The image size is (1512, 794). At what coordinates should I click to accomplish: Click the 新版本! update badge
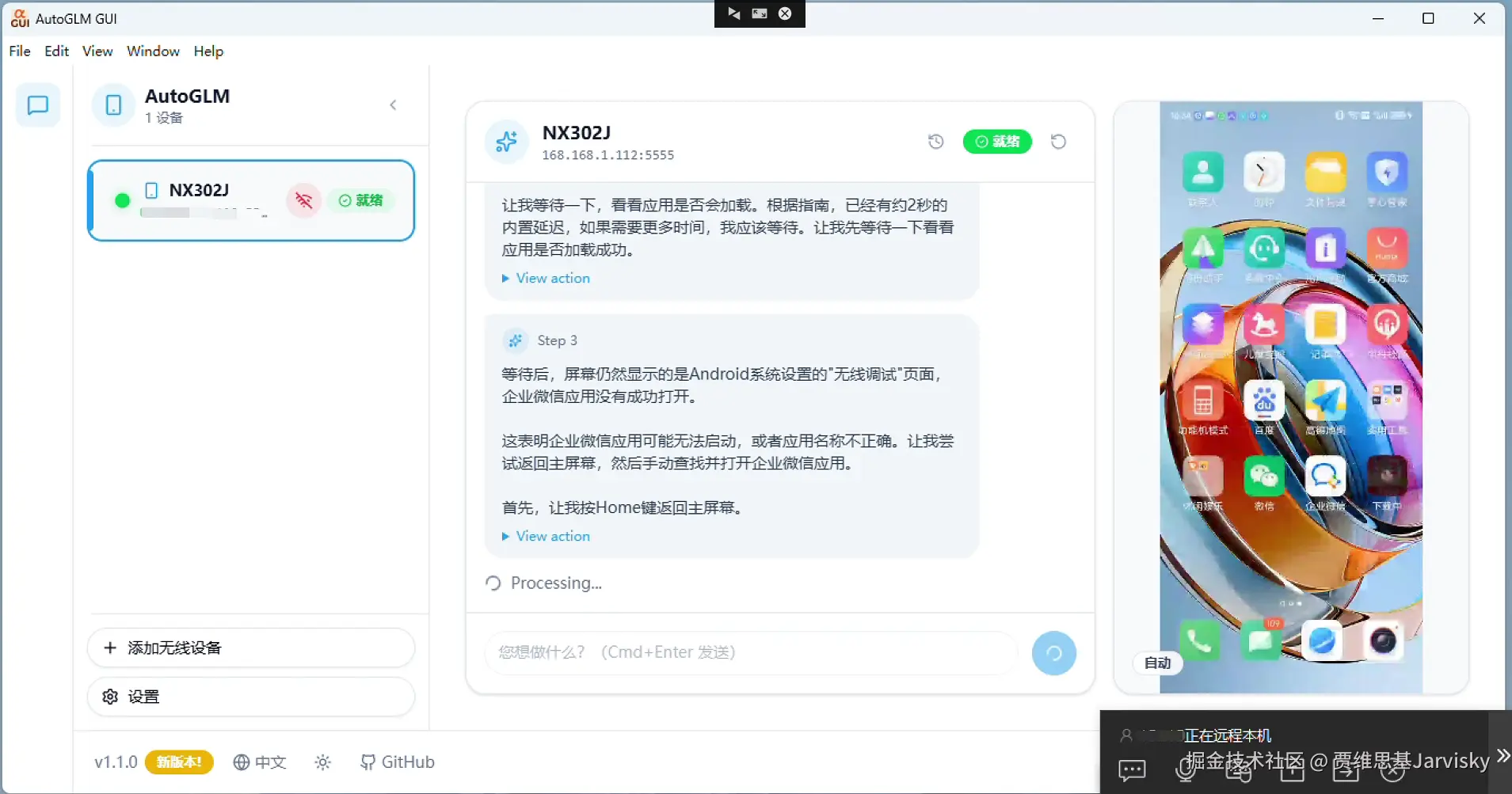click(179, 762)
